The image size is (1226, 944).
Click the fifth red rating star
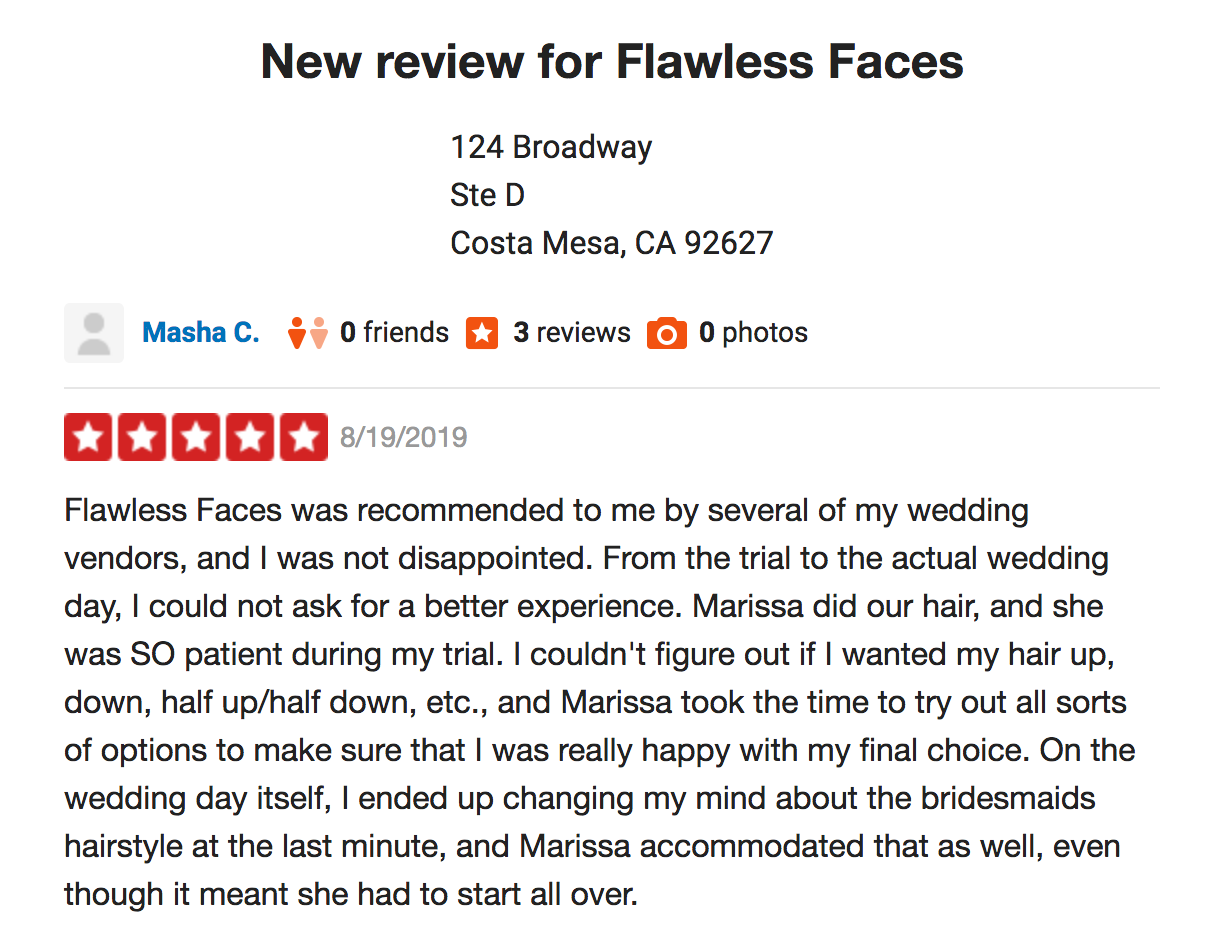click(x=304, y=437)
